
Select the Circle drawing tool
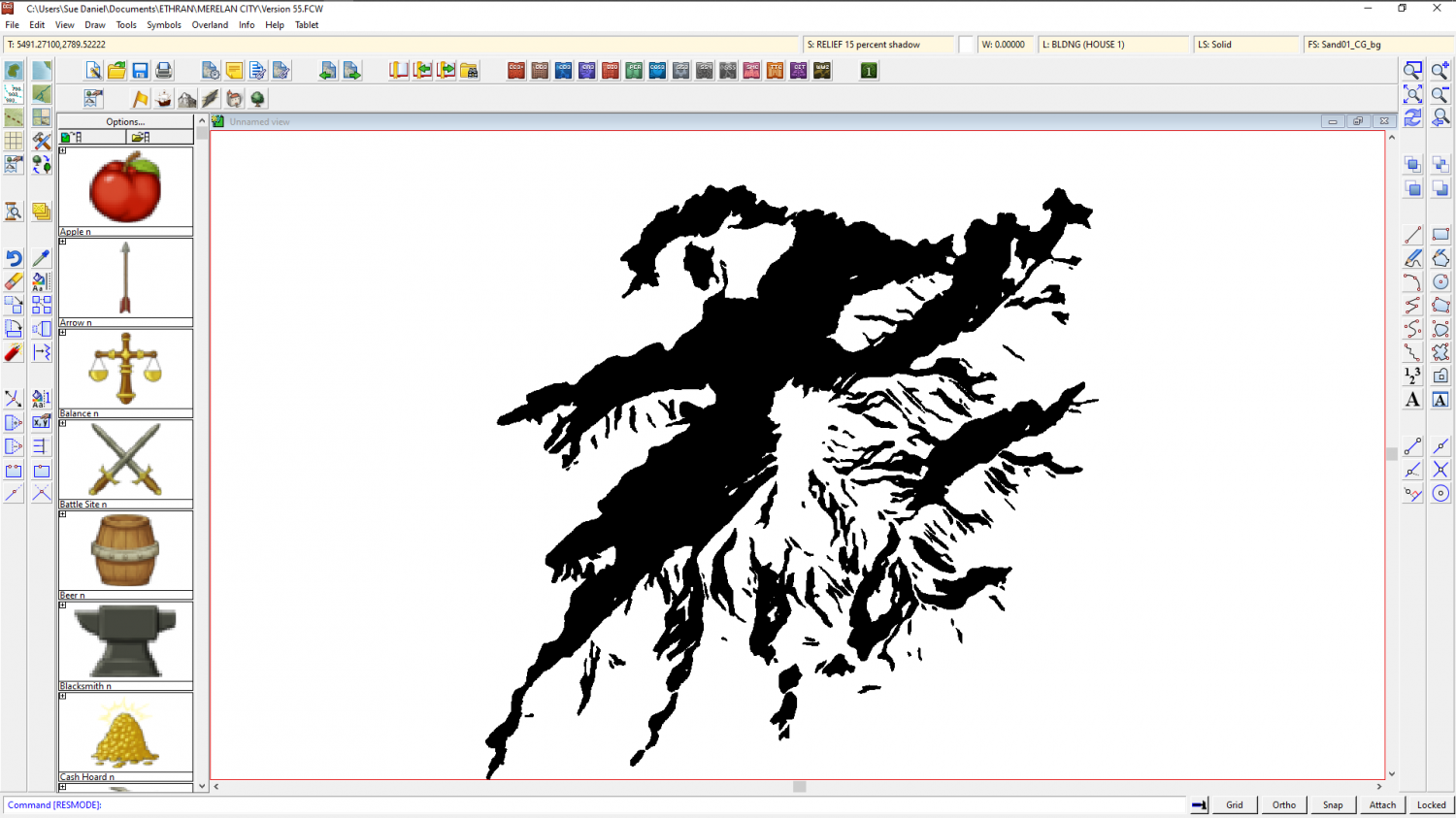(x=1440, y=281)
